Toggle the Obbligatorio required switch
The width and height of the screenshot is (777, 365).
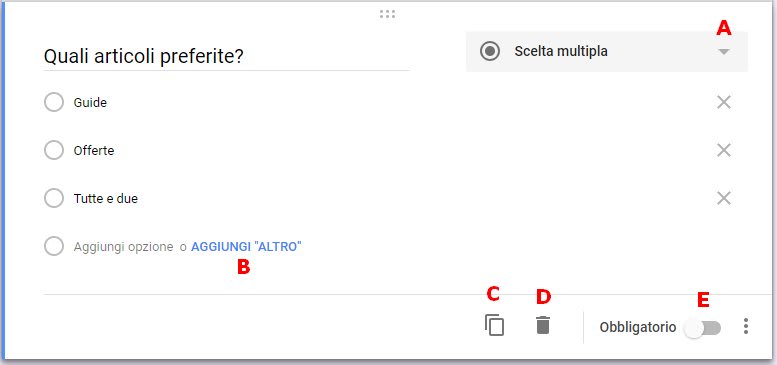(x=703, y=327)
